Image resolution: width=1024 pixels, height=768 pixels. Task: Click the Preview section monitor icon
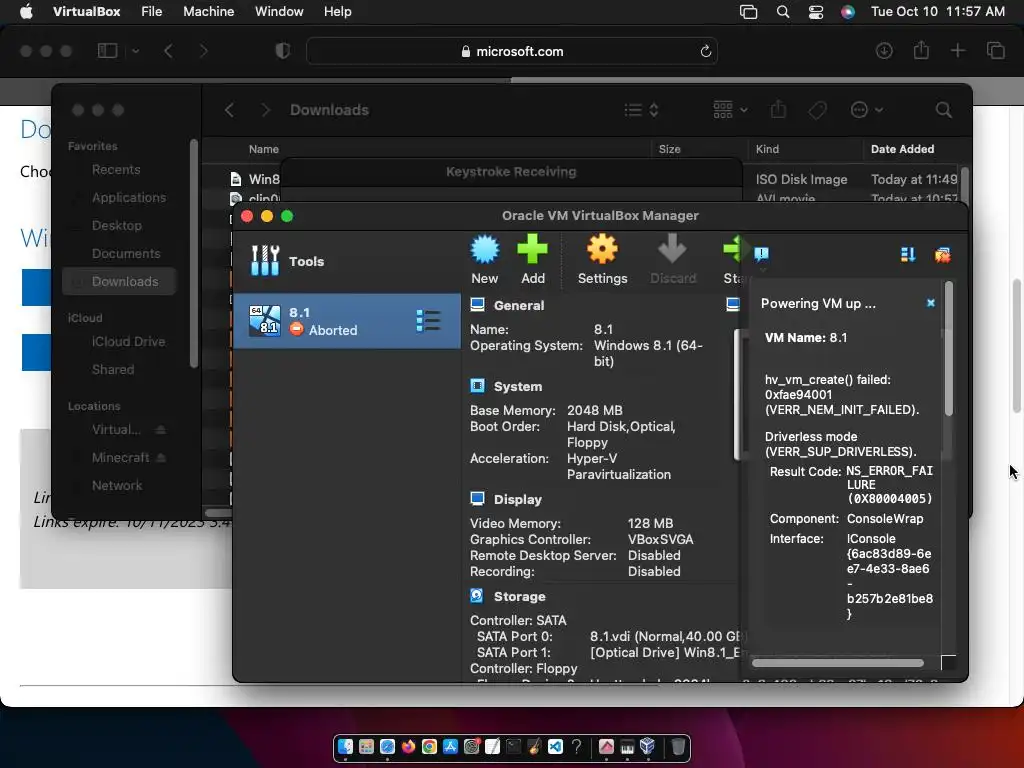click(733, 304)
